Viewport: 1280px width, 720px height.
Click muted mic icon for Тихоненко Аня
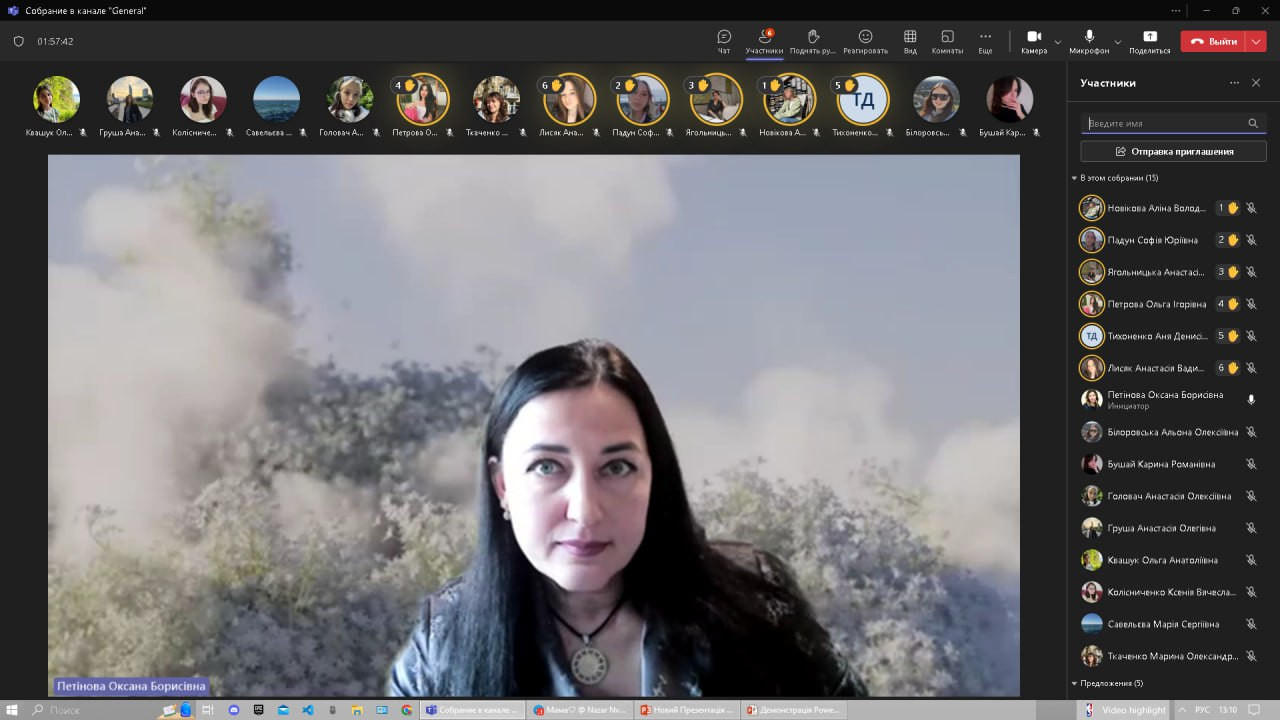coord(1251,336)
